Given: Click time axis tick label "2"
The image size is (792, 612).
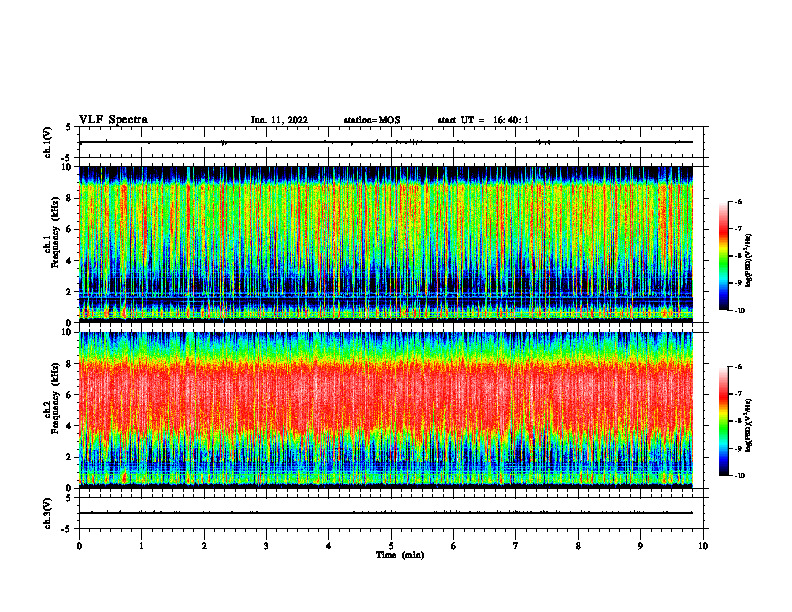Looking at the screenshot, I should point(204,546).
